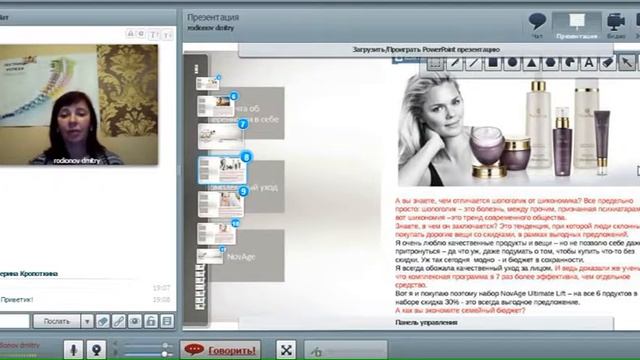Select the NovAge section slide thumbnail
The width and height of the screenshot is (640, 360).
pos(210,256)
